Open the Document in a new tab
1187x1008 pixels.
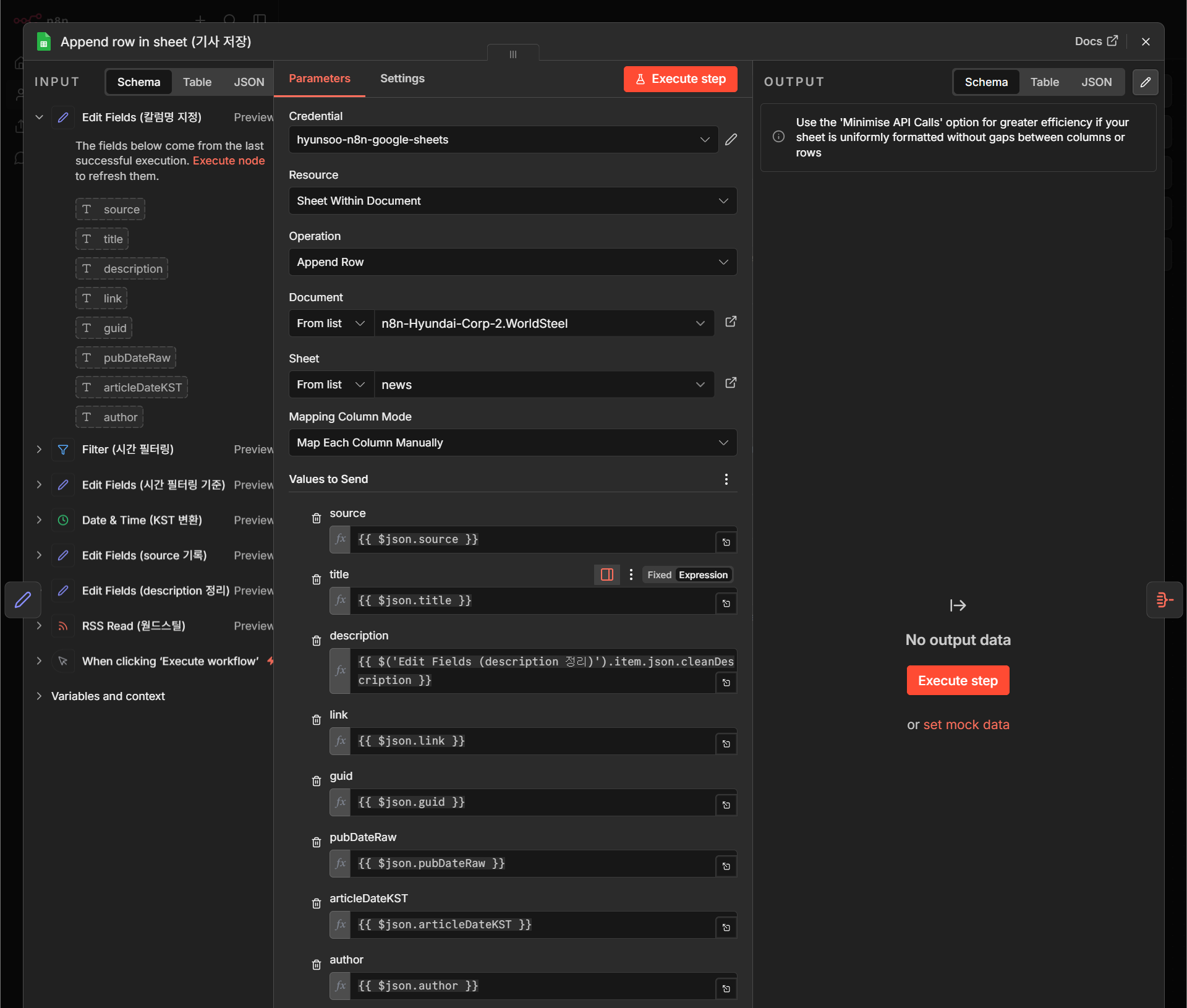click(x=731, y=322)
